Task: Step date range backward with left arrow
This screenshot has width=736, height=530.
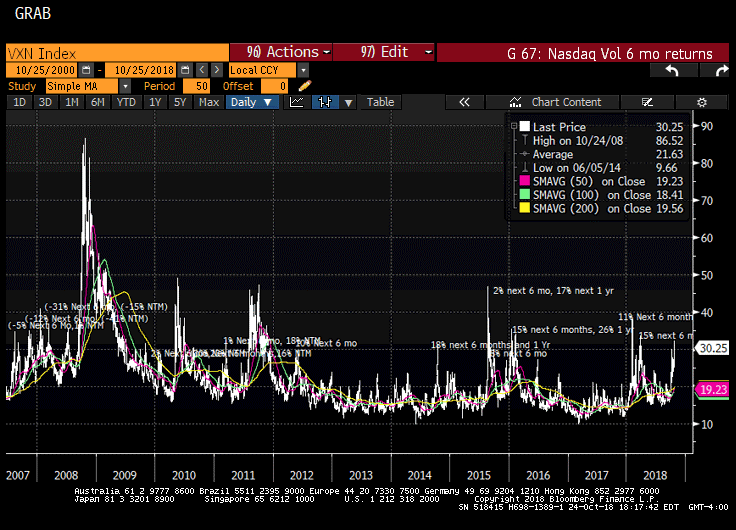Action: (x=202, y=70)
